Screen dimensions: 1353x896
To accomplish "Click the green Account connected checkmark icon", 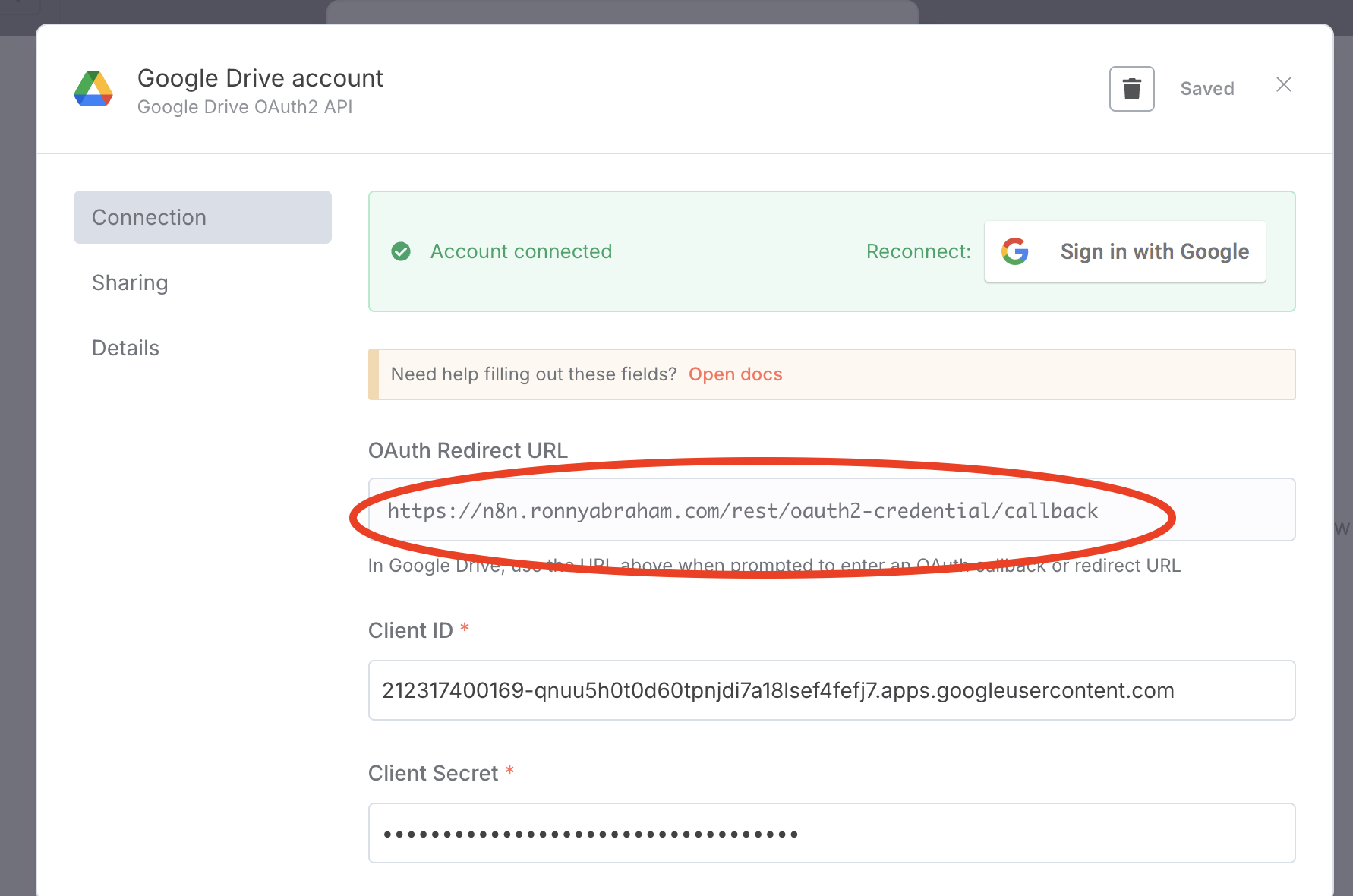I will tap(401, 251).
